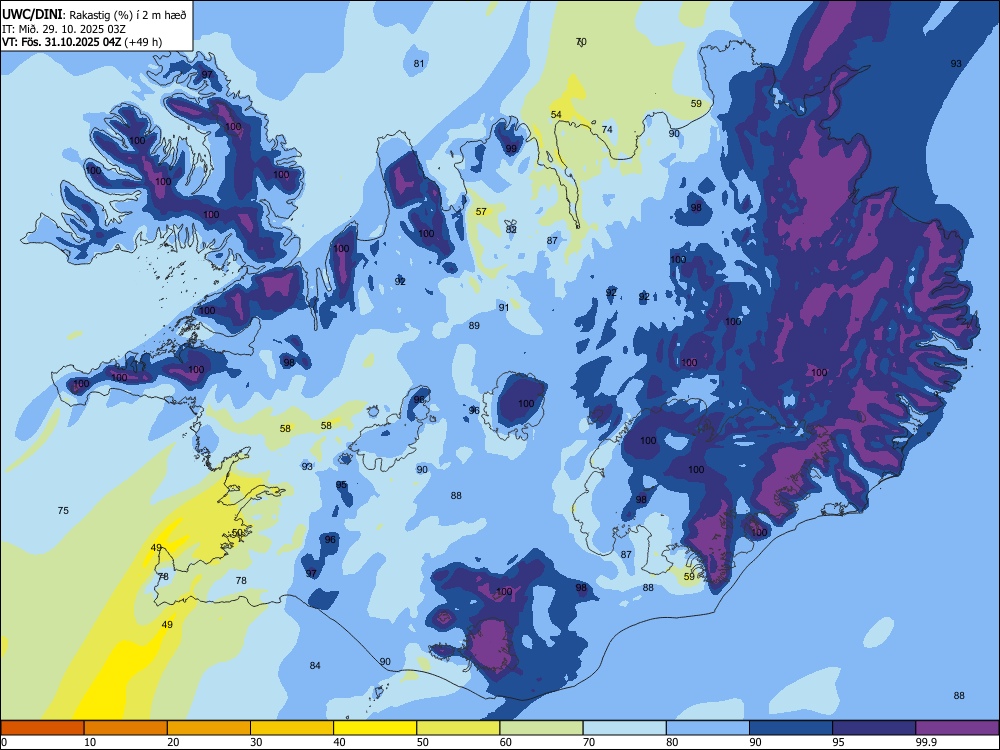Click the pale yellow 50–60 legend swatch

pyautogui.click(x=458, y=728)
